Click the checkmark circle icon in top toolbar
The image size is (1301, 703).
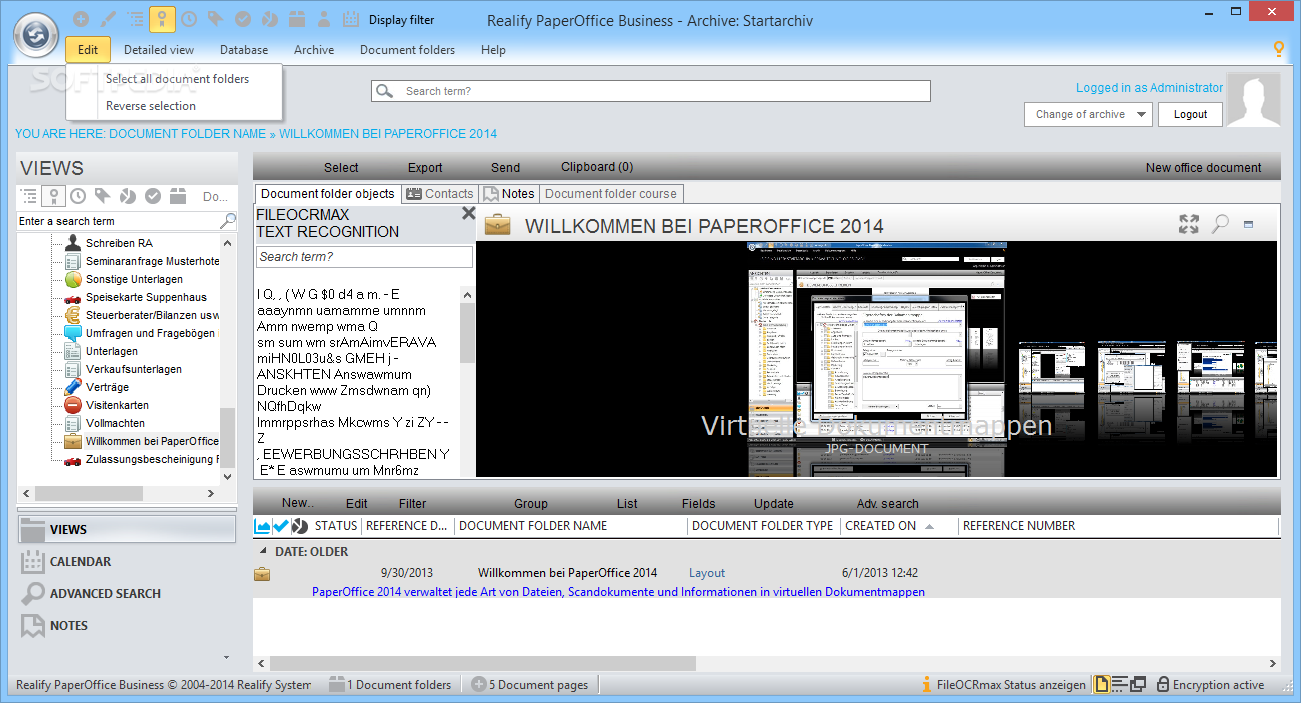click(x=243, y=19)
